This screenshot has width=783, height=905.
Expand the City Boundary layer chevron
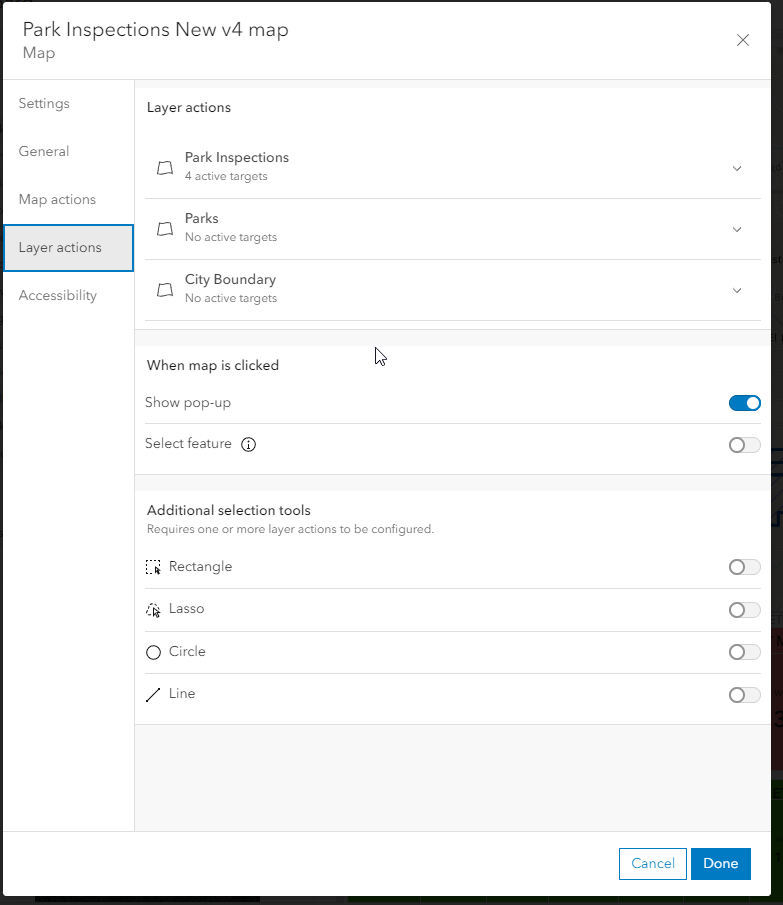[x=737, y=290]
